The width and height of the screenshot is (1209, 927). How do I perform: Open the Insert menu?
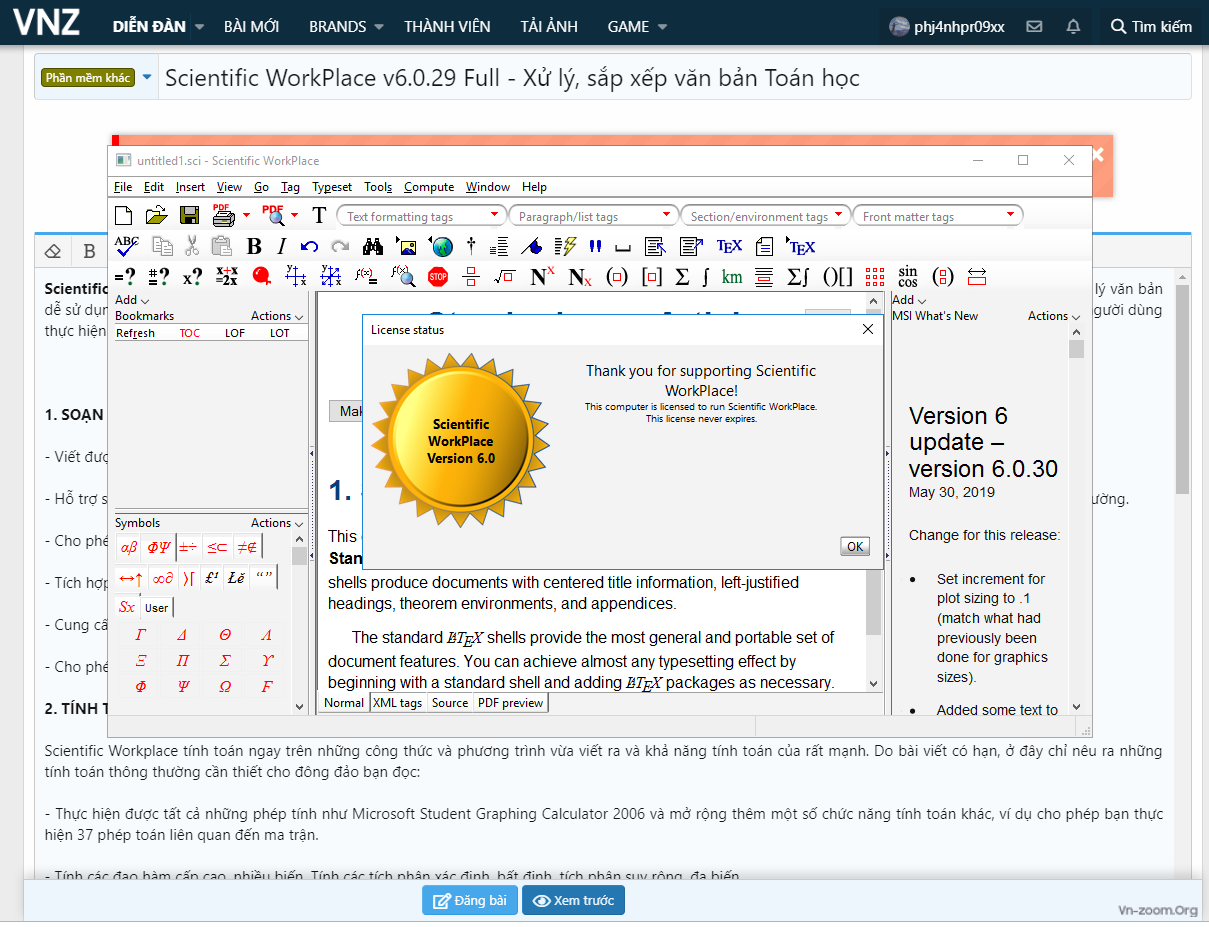(x=190, y=187)
